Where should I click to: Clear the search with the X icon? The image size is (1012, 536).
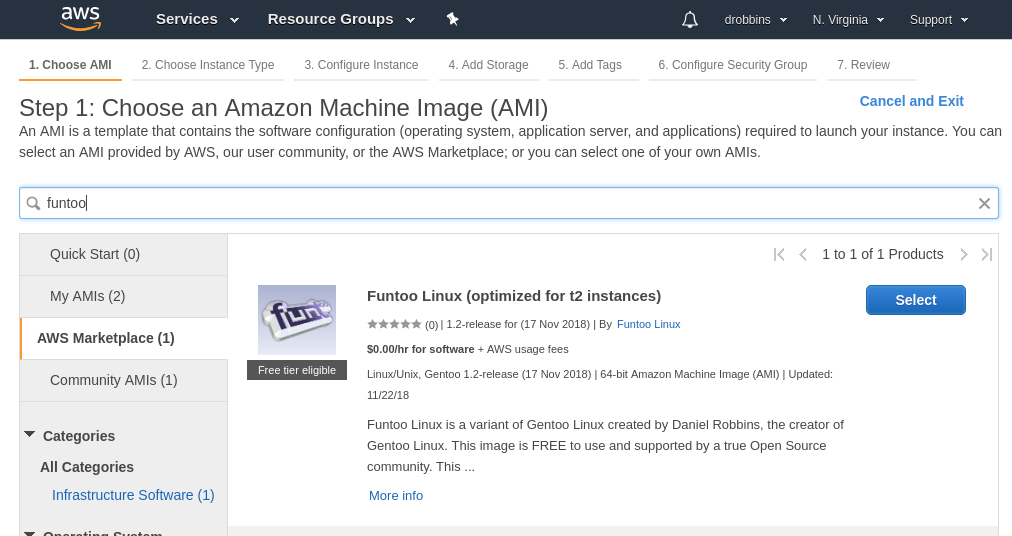984,203
